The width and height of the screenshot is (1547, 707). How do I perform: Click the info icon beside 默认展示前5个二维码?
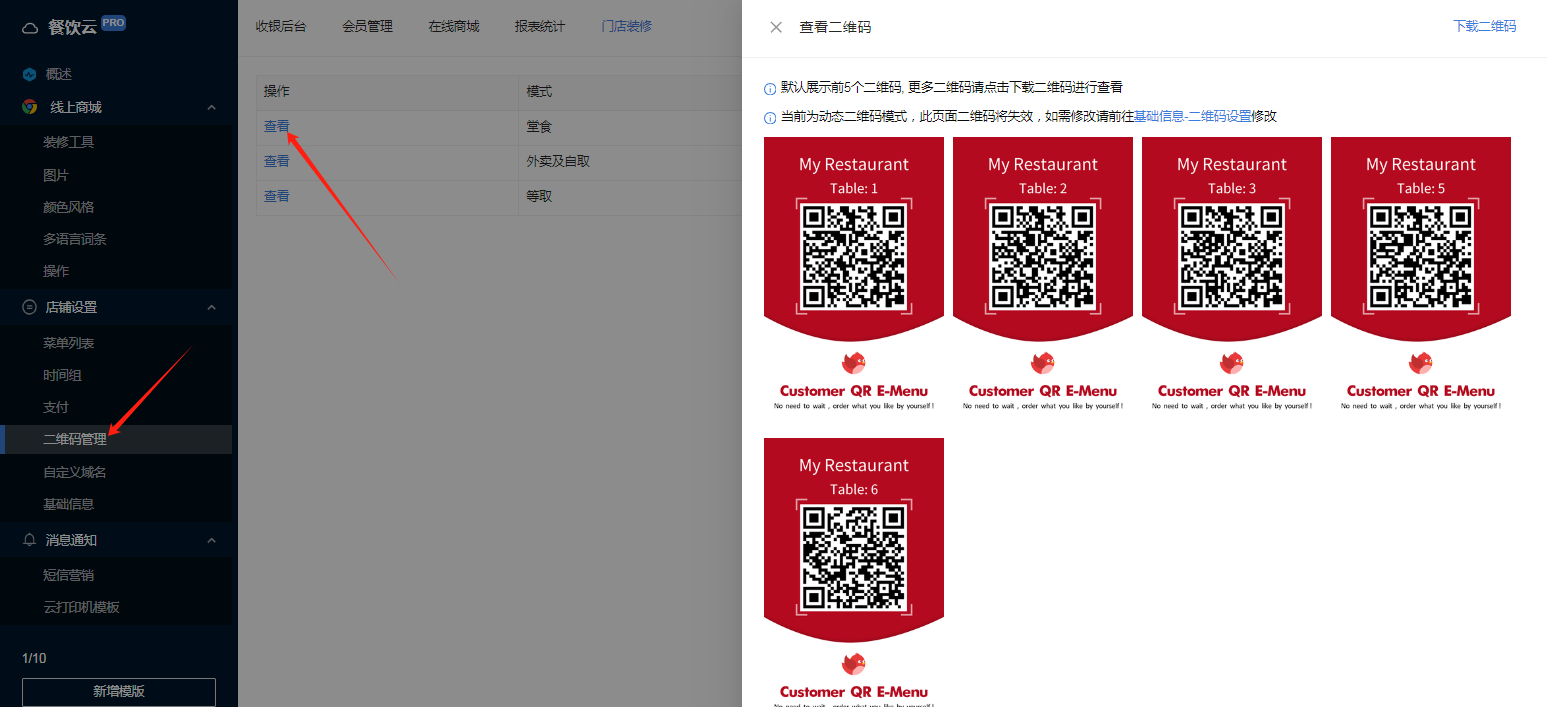(x=770, y=88)
